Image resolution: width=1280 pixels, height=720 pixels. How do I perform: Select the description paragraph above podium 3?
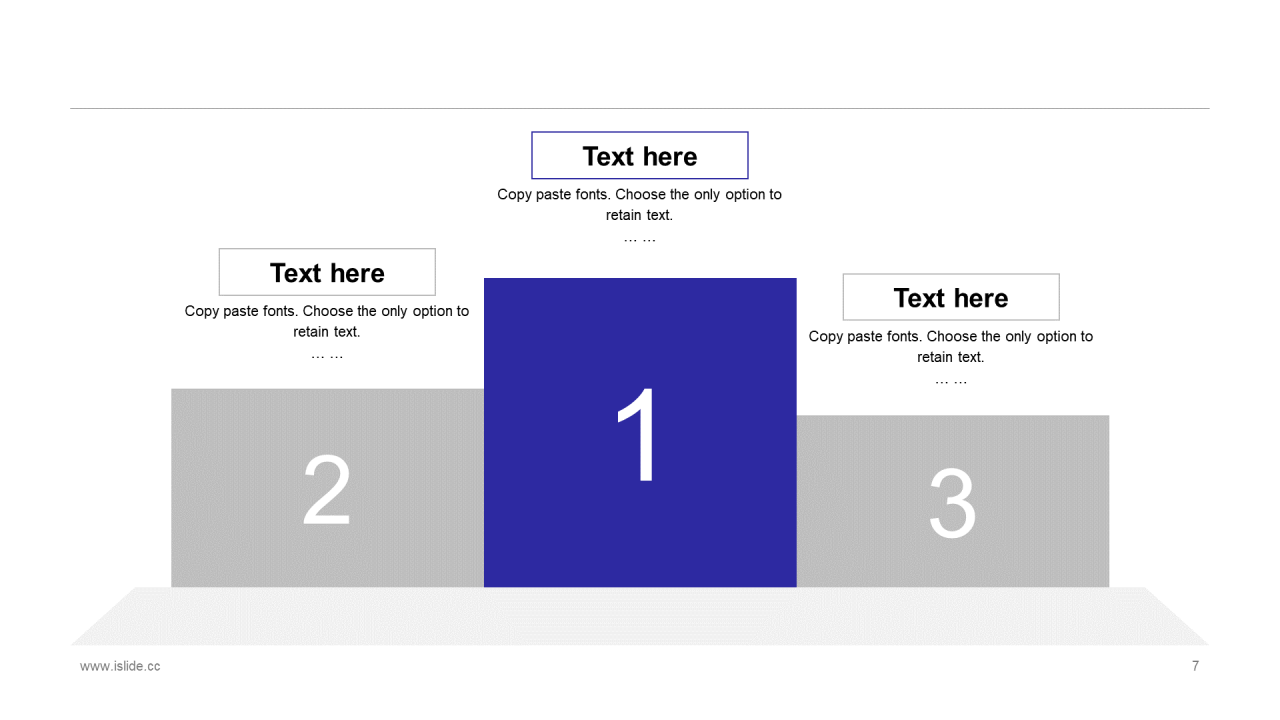coord(951,346)
